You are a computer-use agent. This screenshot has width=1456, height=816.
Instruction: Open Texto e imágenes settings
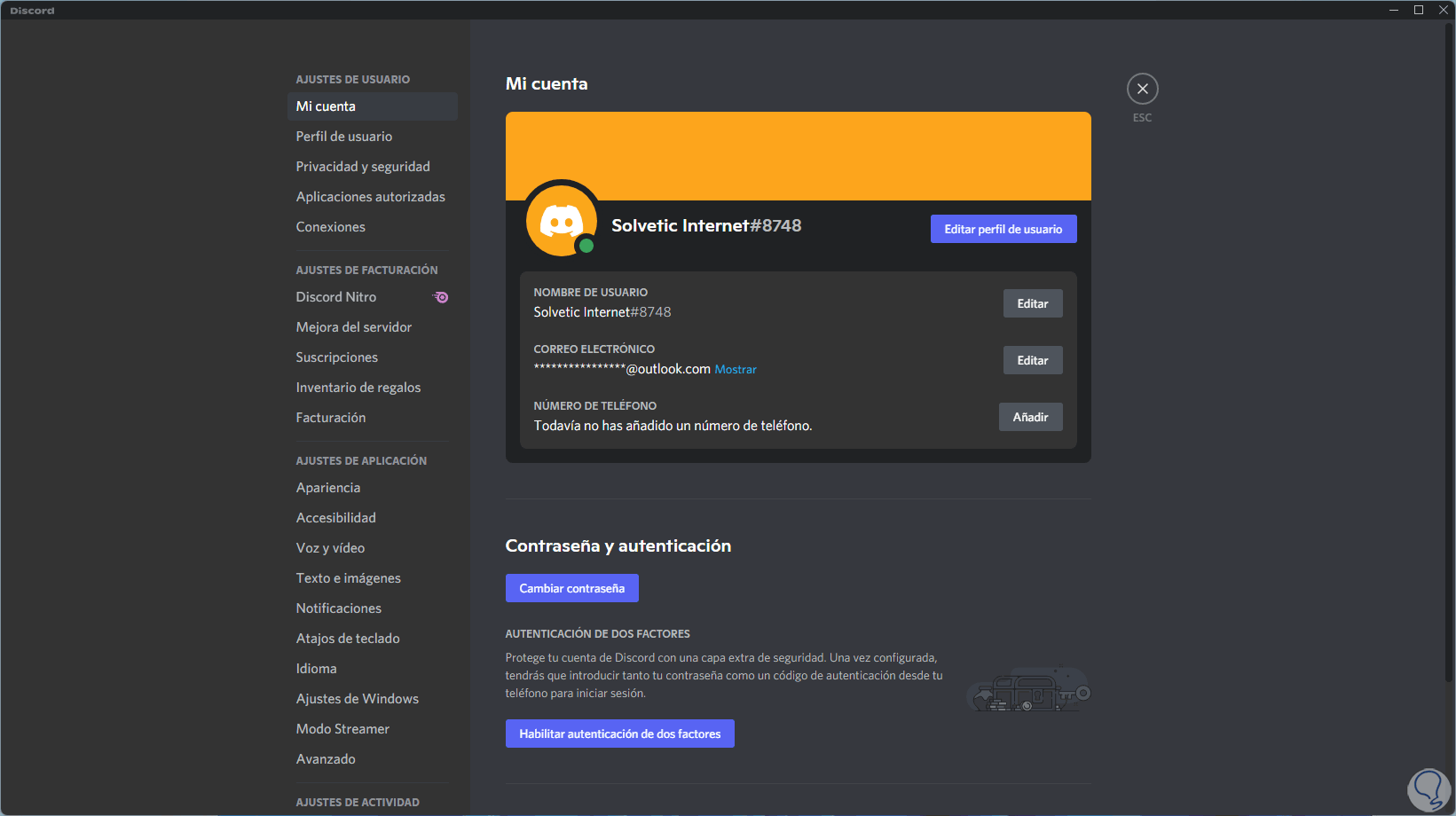[373, 578]
